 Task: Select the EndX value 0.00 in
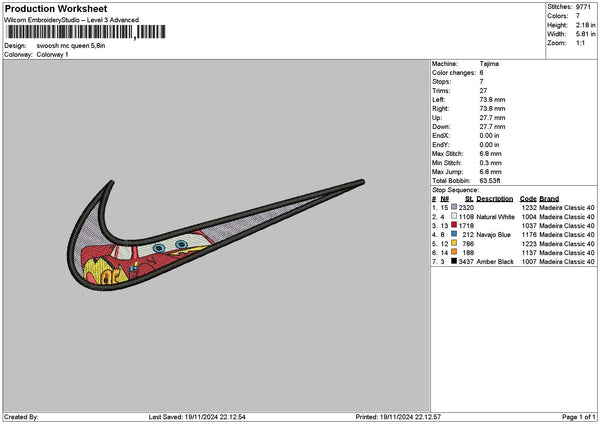[489, 136]
